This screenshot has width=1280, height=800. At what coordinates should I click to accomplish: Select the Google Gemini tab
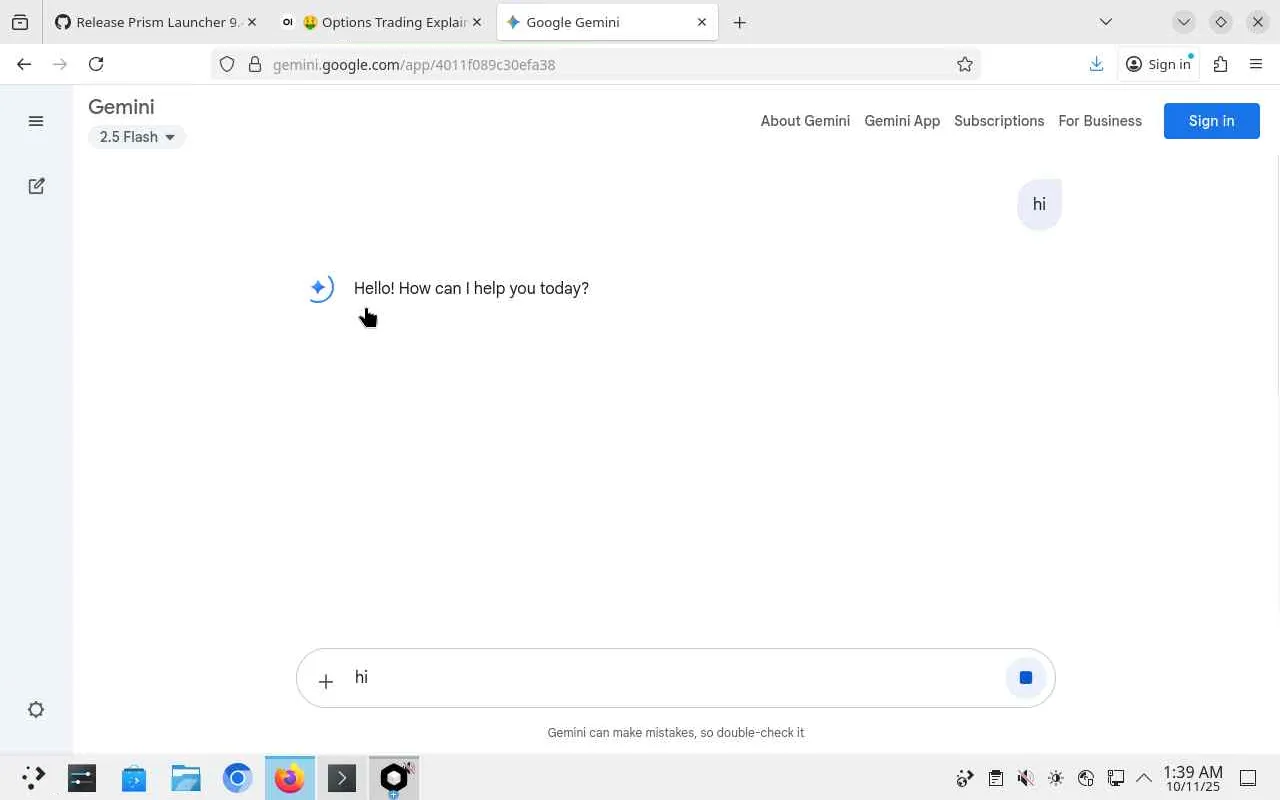[x=607, y=22]
